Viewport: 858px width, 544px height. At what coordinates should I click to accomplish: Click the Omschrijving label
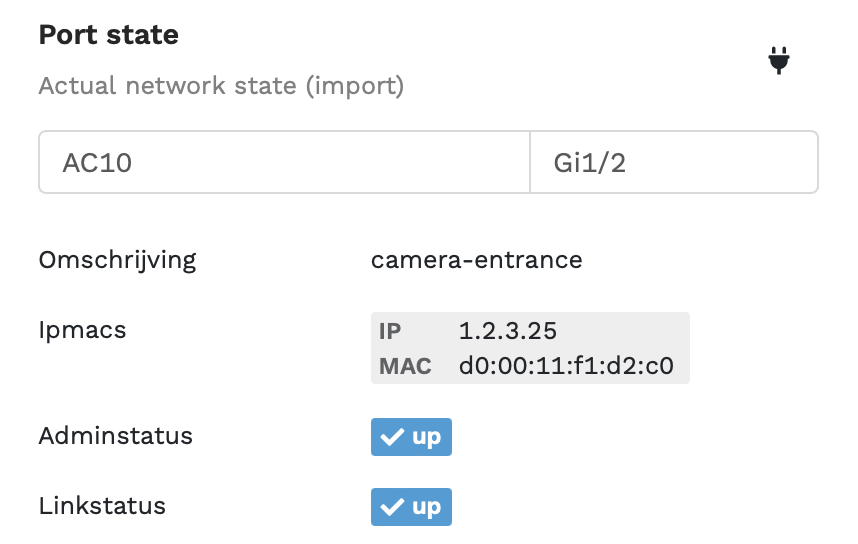coord(117,261)
